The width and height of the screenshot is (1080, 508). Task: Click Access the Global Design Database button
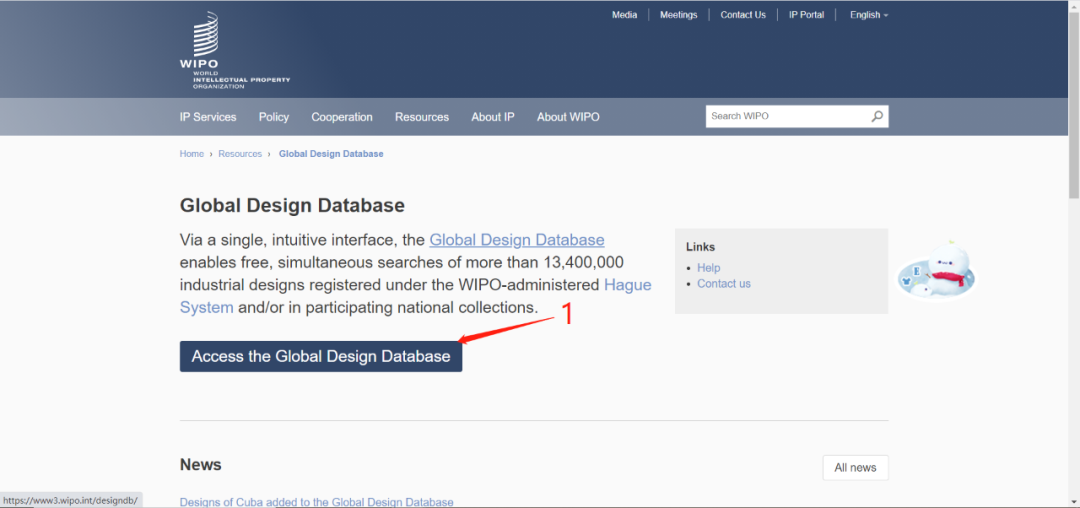[321, 357]
